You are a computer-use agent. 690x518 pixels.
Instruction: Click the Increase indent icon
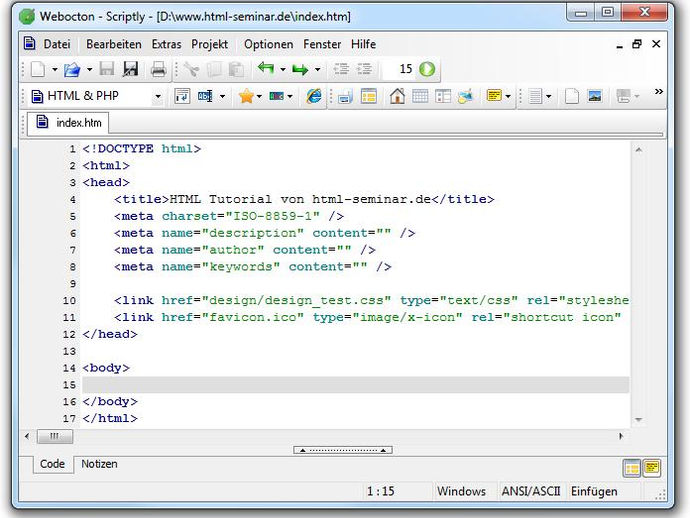click(x=364, y=69)
